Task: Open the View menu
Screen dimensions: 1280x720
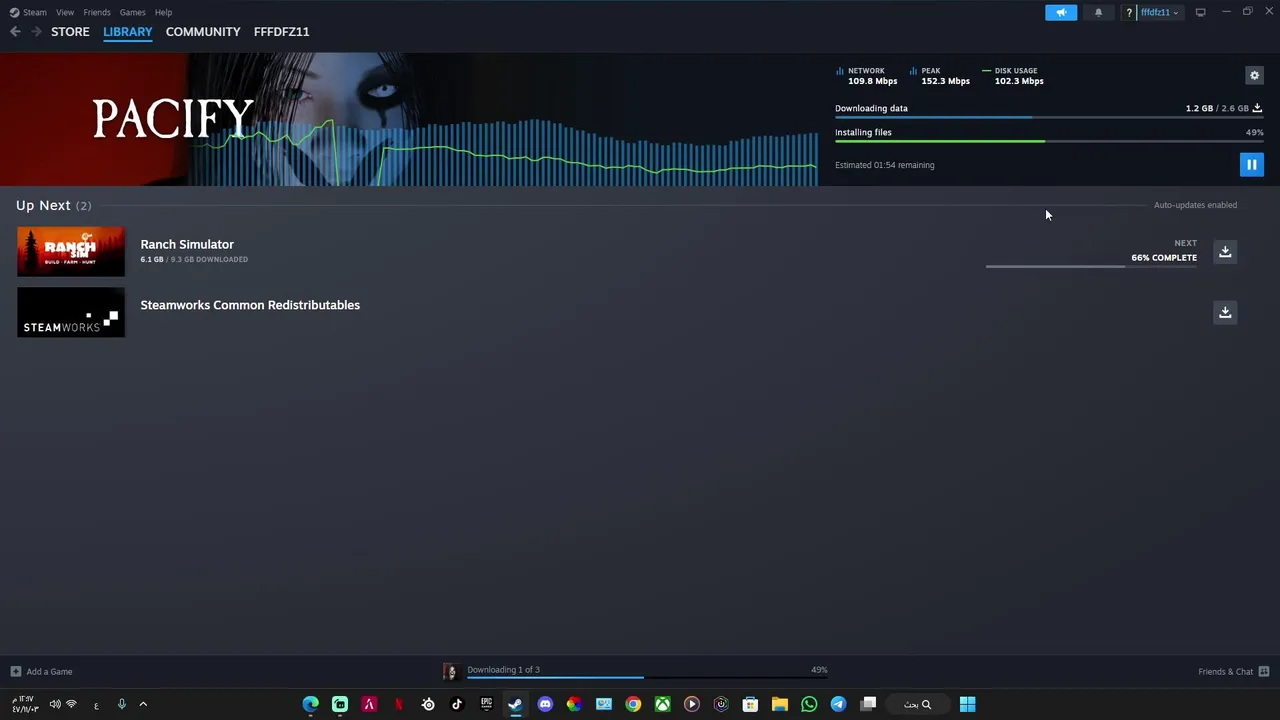Action: (65, 12)
